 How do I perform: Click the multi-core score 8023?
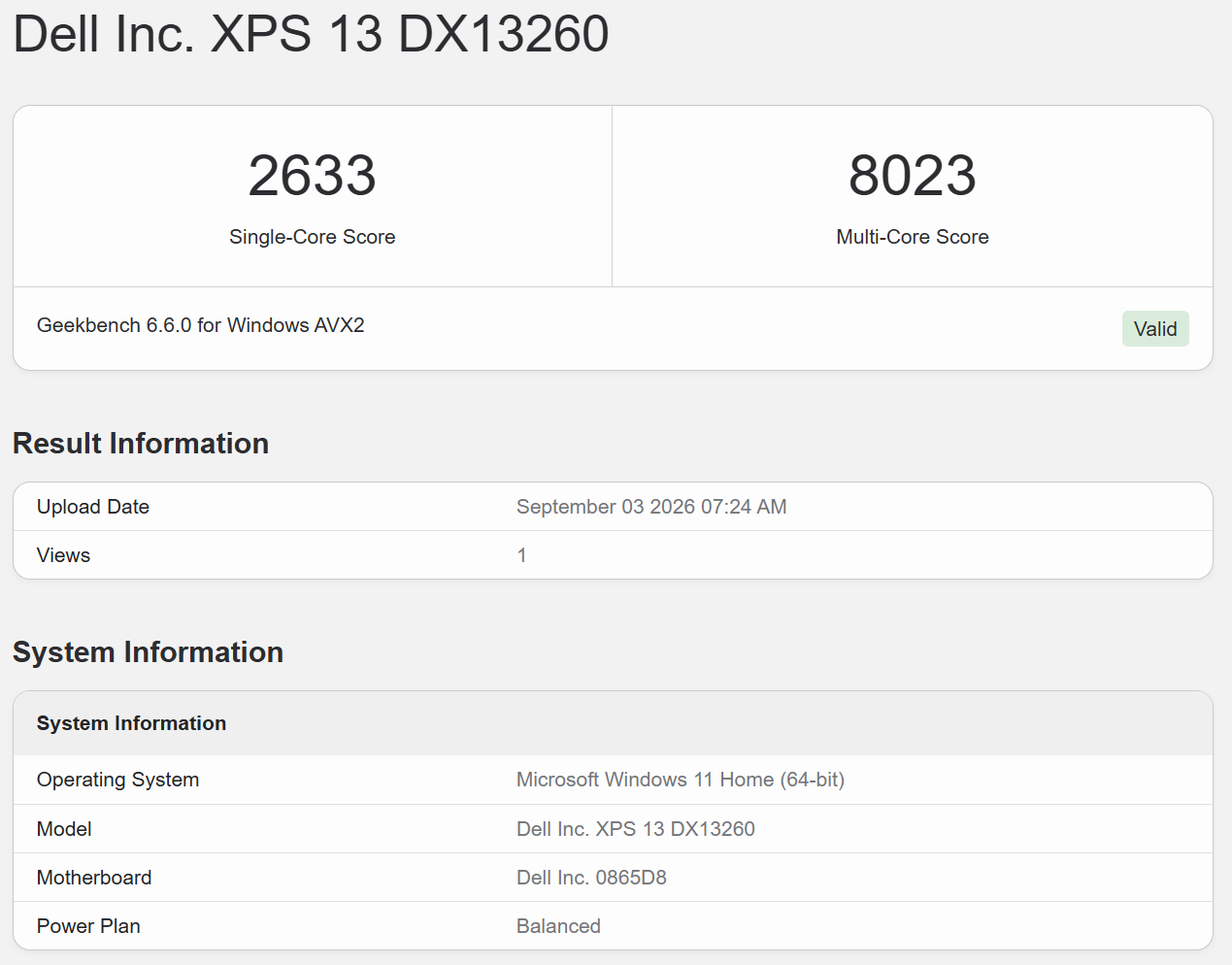pyautogui.click(x=913, y=176)
